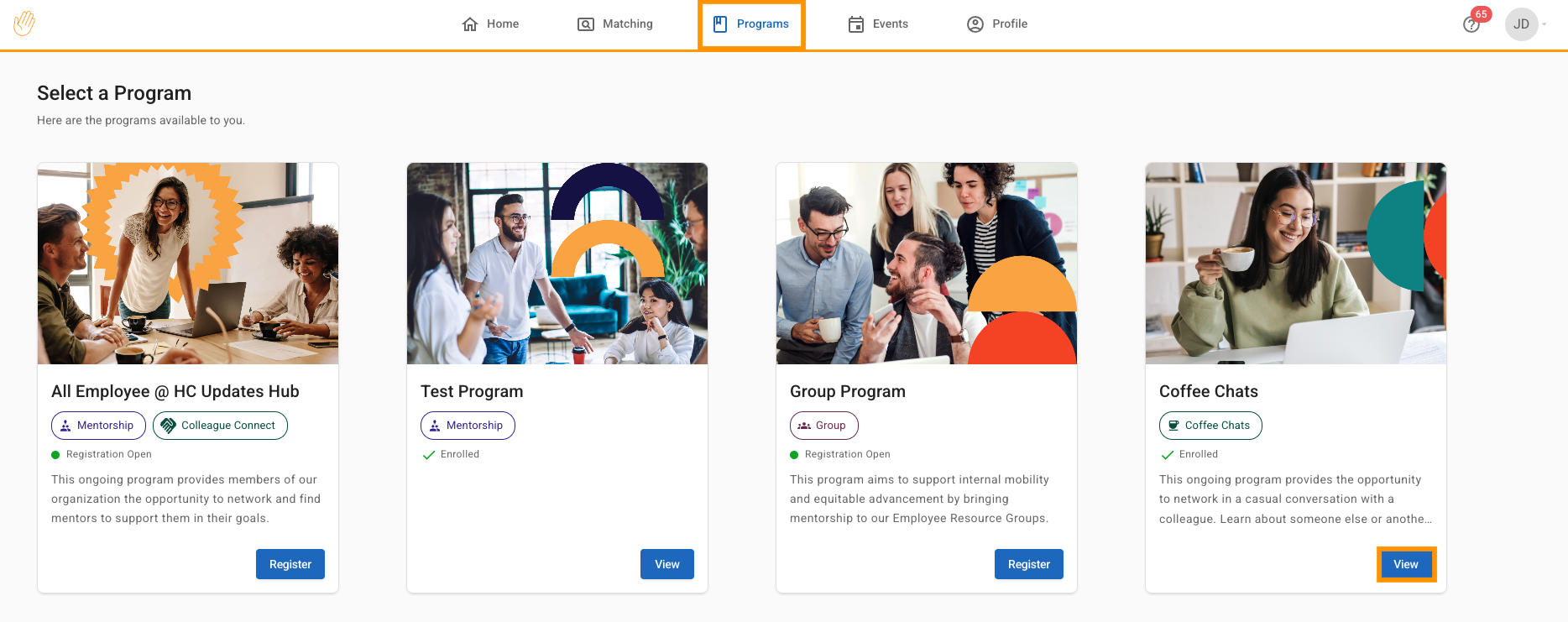
Task: Click the Events calendar icon
Action: [855, 24]
